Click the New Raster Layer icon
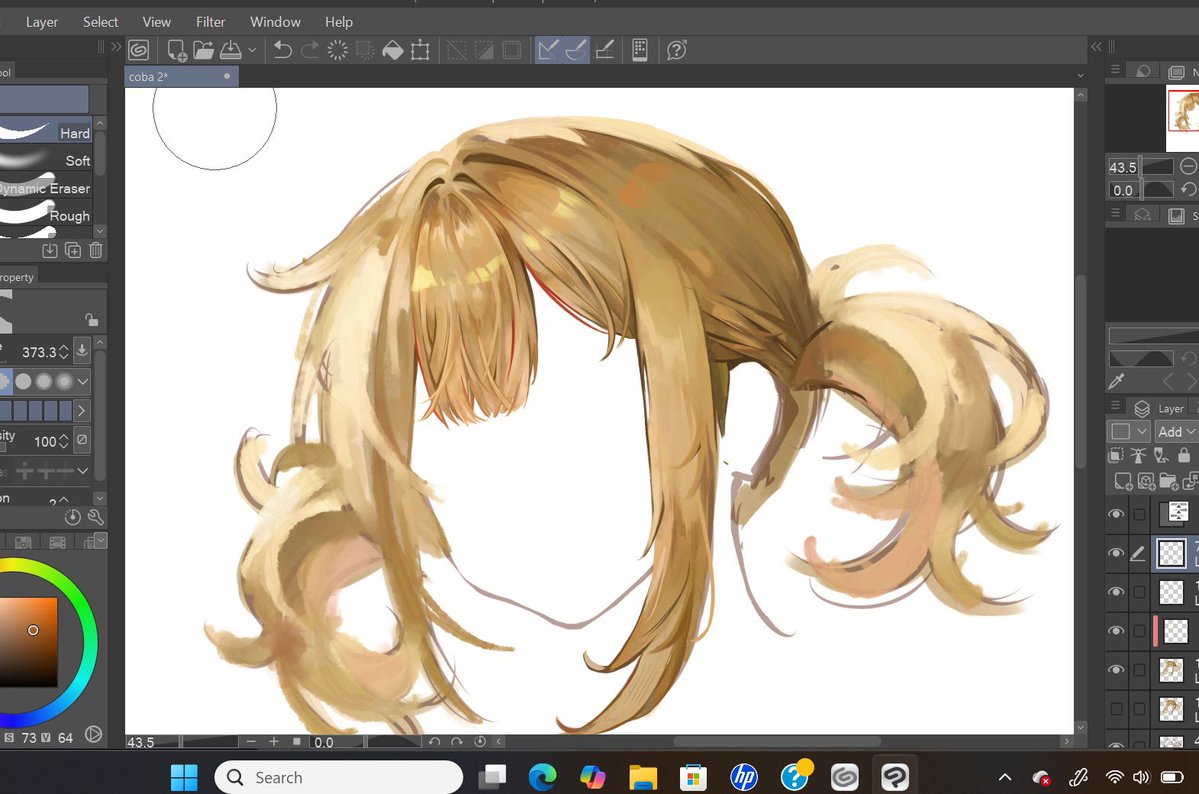 [x=1123, y=481]
